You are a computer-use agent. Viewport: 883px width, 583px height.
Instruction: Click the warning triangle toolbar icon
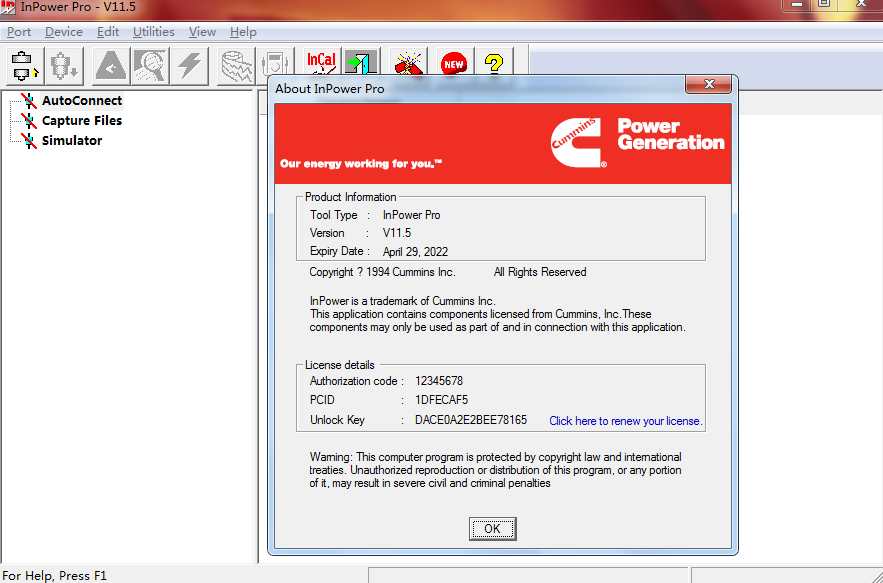pyautogui.click(x=111, y=66)
